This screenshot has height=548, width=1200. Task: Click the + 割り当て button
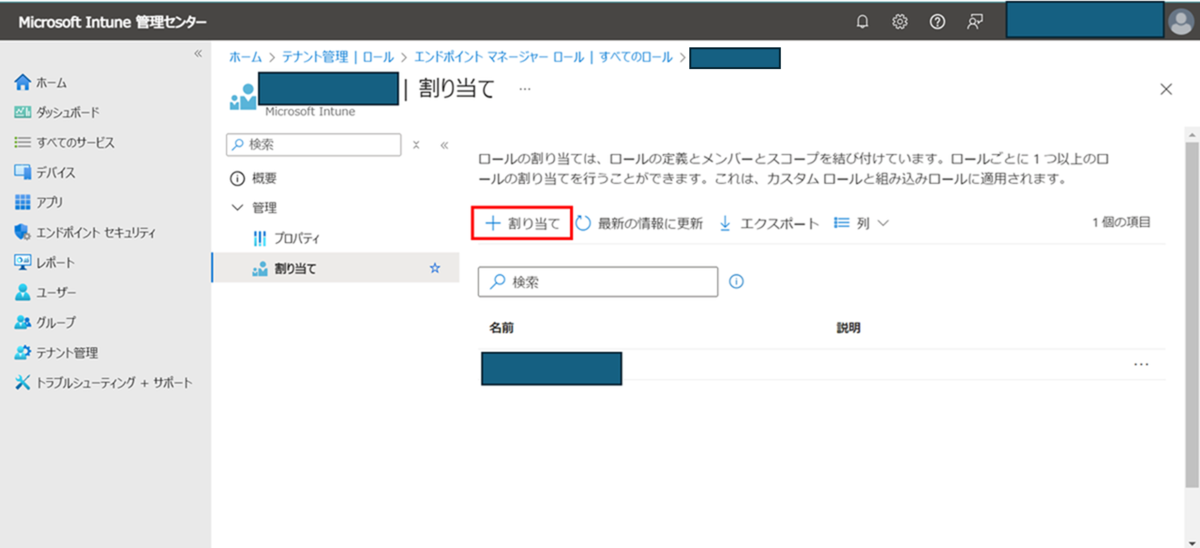(x=521, y=223)
